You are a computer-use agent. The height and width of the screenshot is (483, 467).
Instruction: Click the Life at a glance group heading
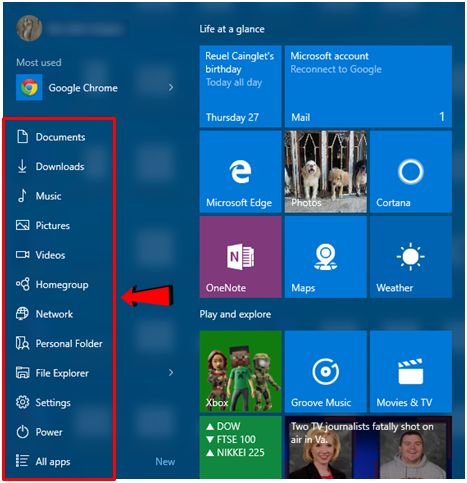[x=232, y=29]
